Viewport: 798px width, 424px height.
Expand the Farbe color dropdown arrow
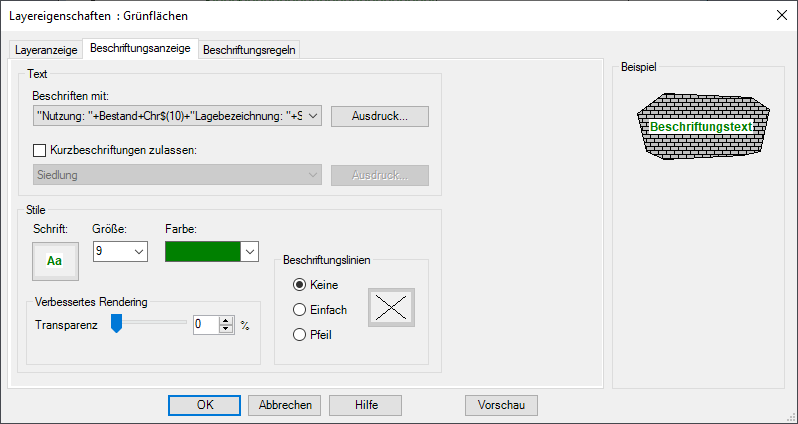tap(249, 251)
